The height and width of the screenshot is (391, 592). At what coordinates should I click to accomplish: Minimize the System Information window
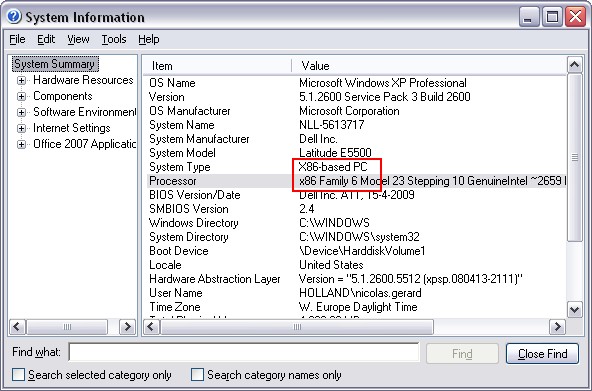[529, 17]
